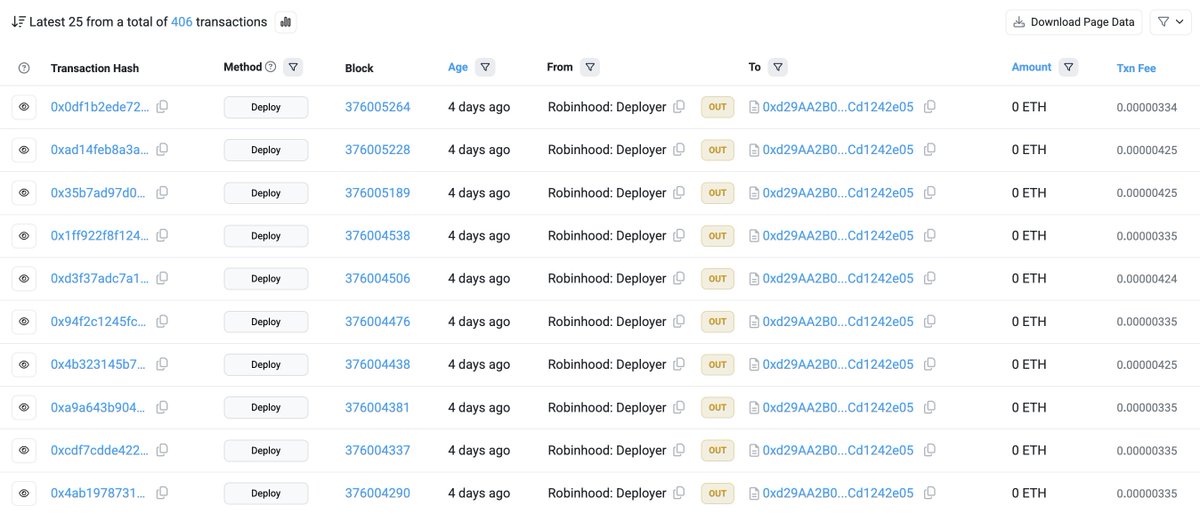Click the Txn Fee column header
Image resolution: width=1200 pixels, height=514 pixels.
[1136, 68]
